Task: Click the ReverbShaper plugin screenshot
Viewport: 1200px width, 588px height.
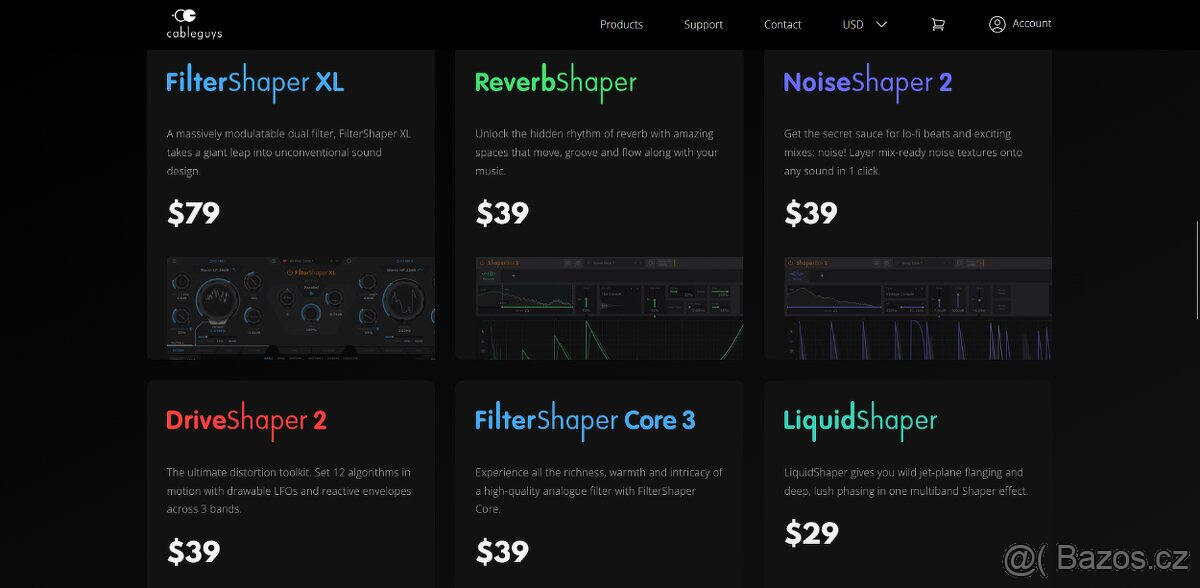Action: coord(609,308)
